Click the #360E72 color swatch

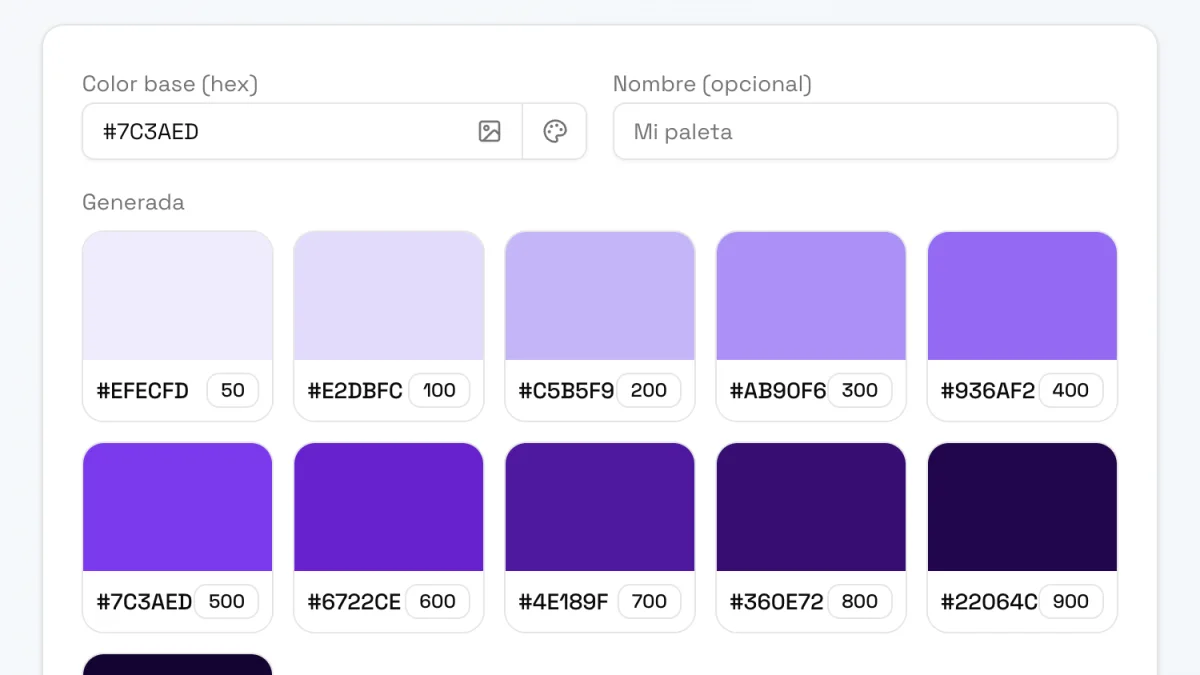point(811,507)
